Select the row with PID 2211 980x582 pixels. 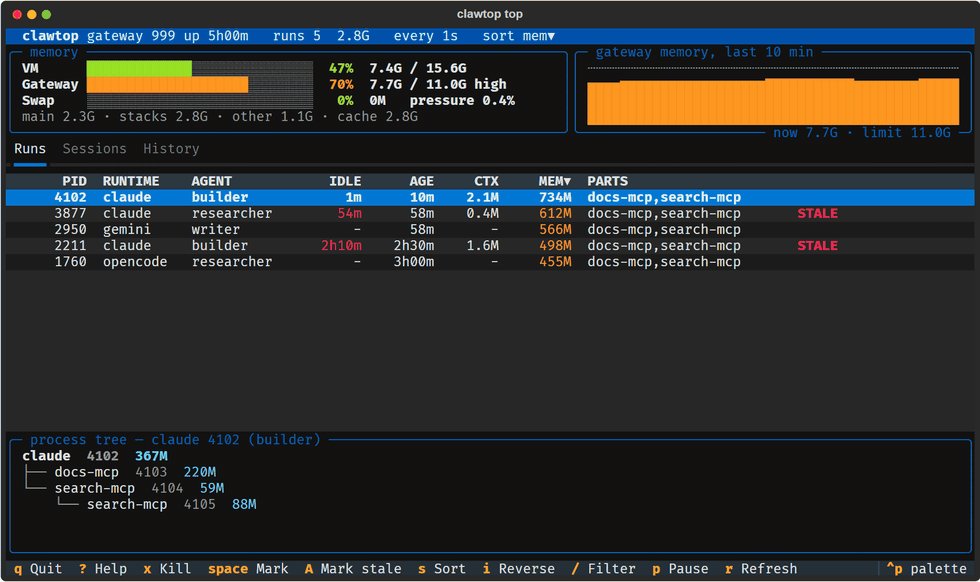tap(490, 246)
